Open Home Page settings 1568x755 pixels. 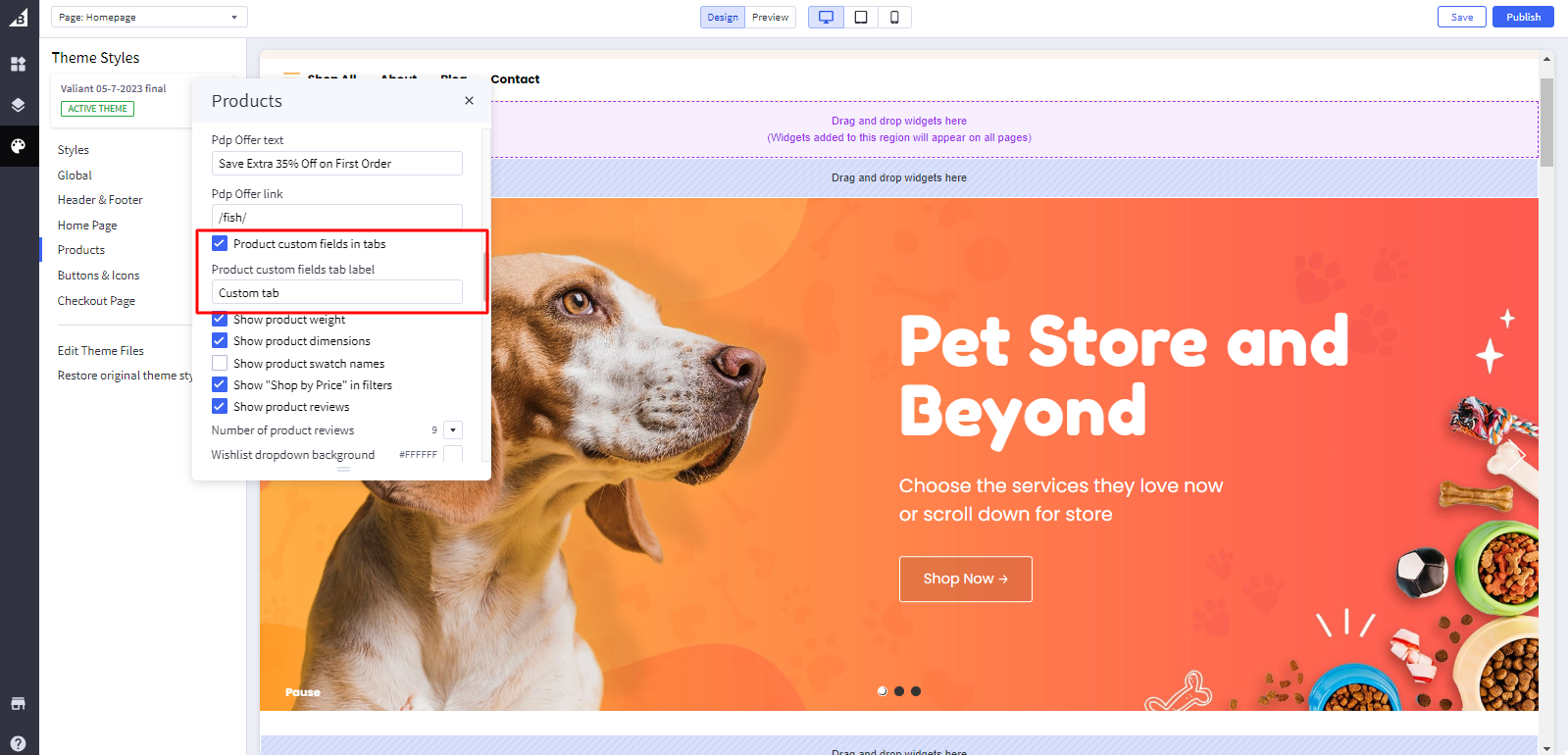pyautogui.click(x=87, y=226)
